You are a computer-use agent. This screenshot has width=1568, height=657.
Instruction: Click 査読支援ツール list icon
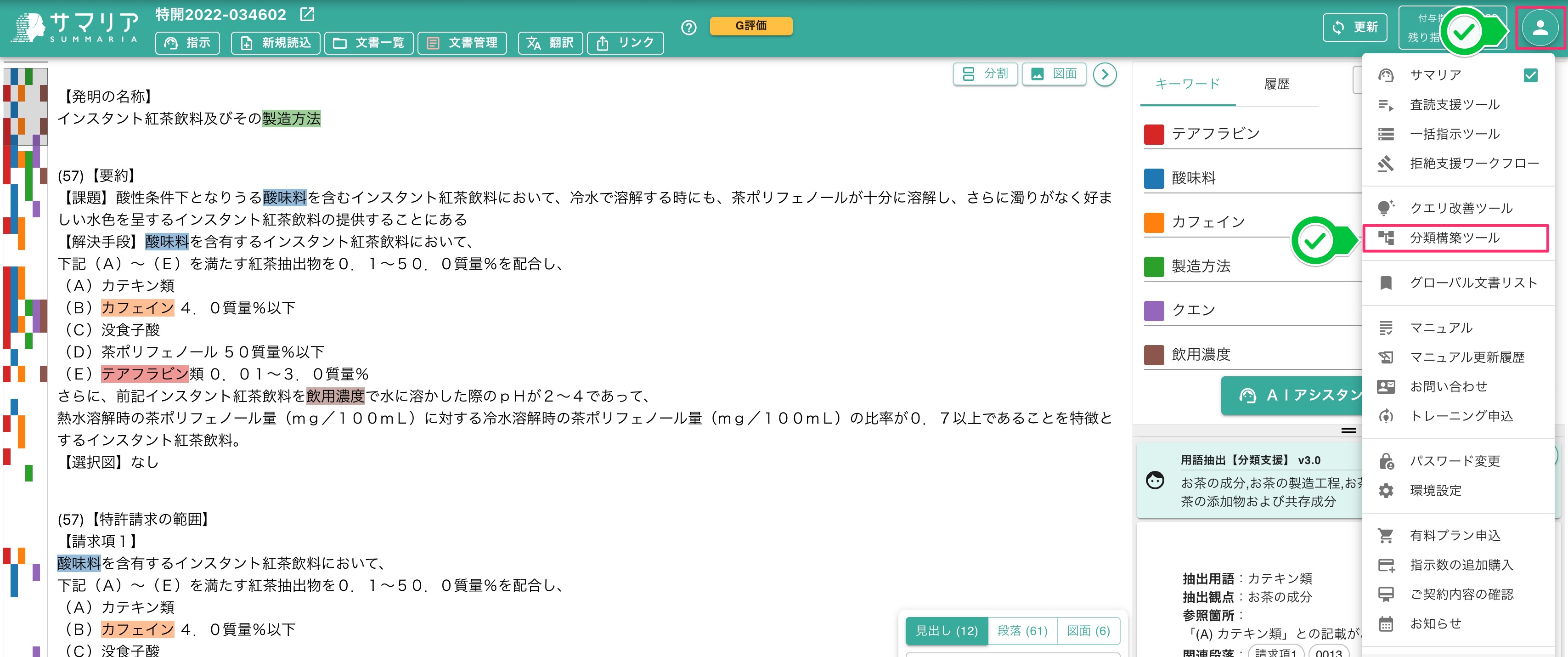coord(1386,105)
